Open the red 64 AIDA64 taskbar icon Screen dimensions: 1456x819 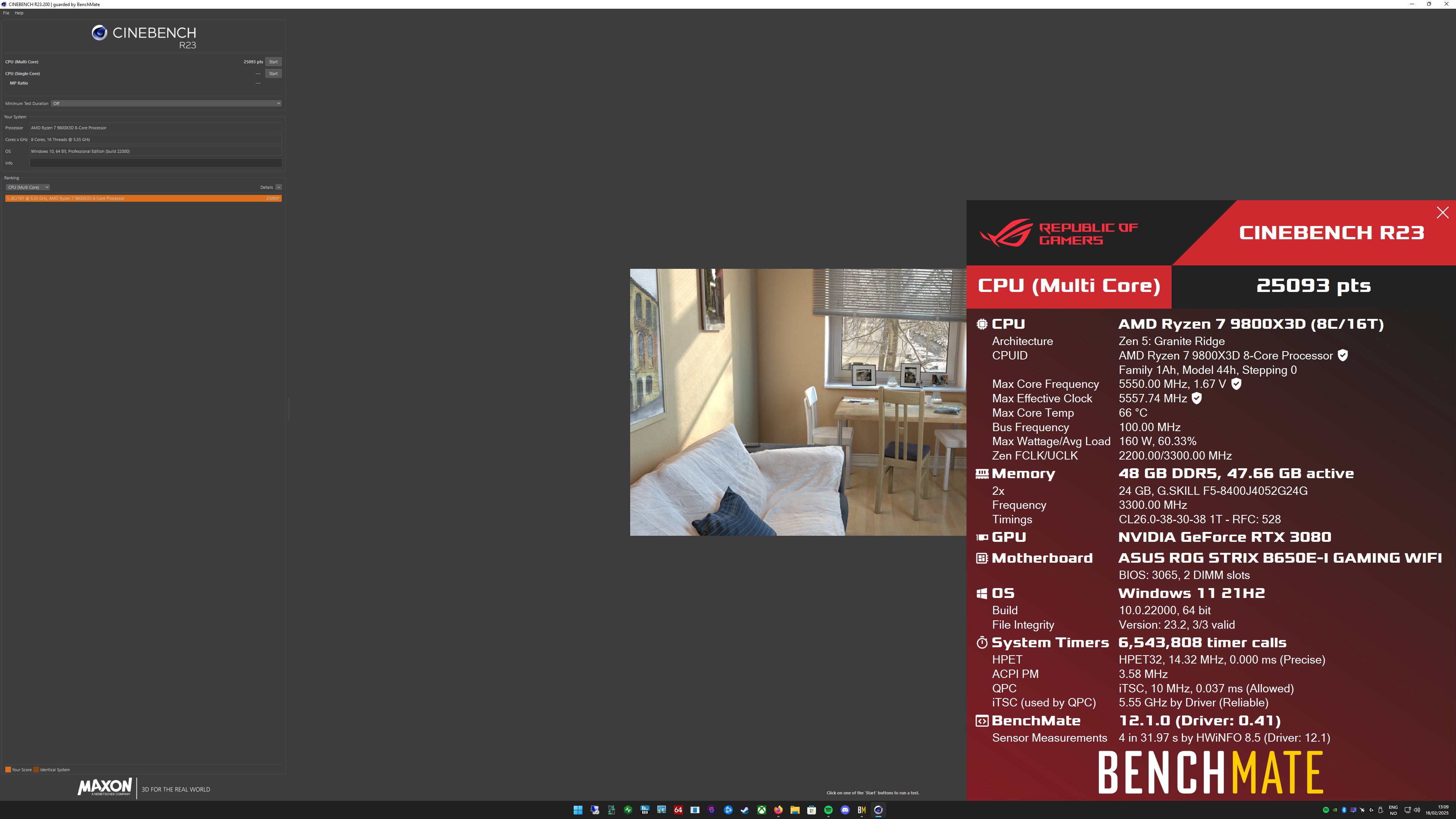point(678,810)
